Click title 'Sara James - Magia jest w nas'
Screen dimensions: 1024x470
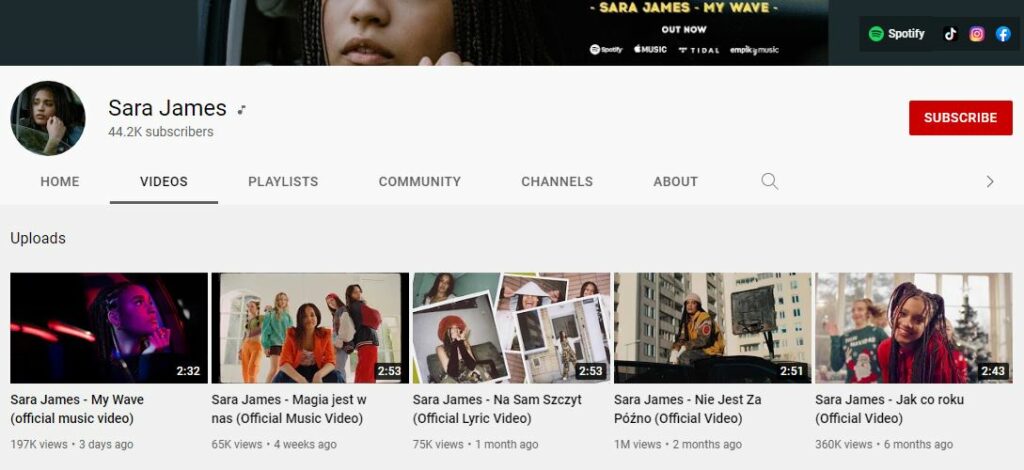(x=289, y=409)
